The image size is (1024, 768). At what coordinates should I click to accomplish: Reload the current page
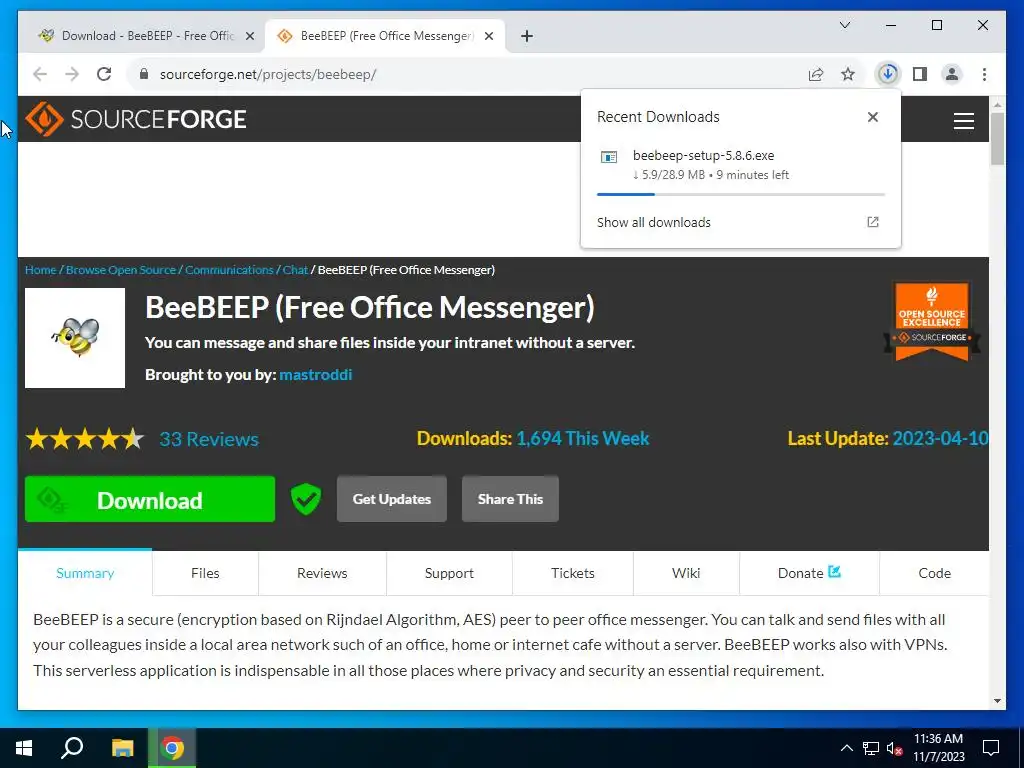(104, 74)
